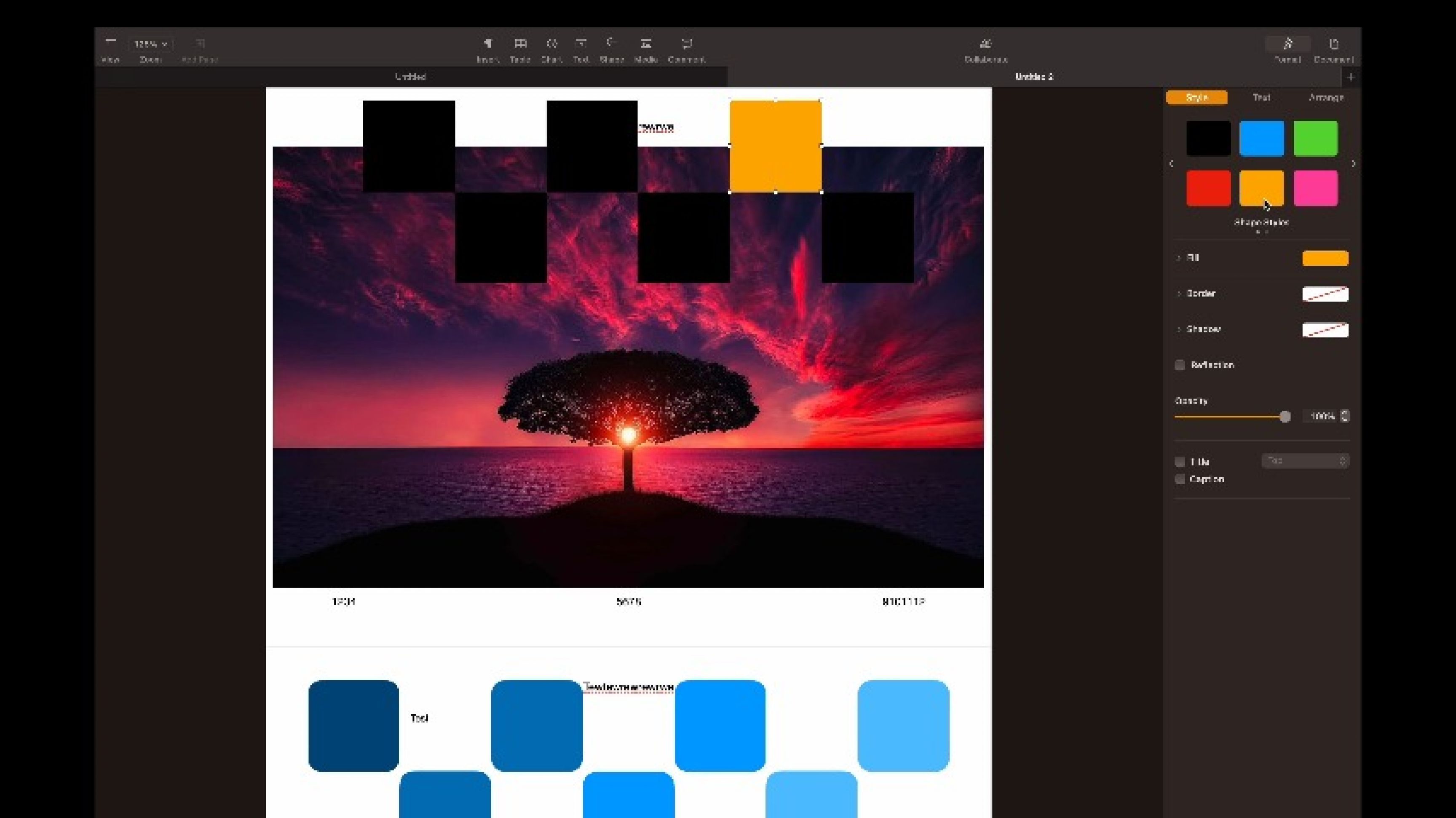Click the Opacity percentage field

(1321, 416)
